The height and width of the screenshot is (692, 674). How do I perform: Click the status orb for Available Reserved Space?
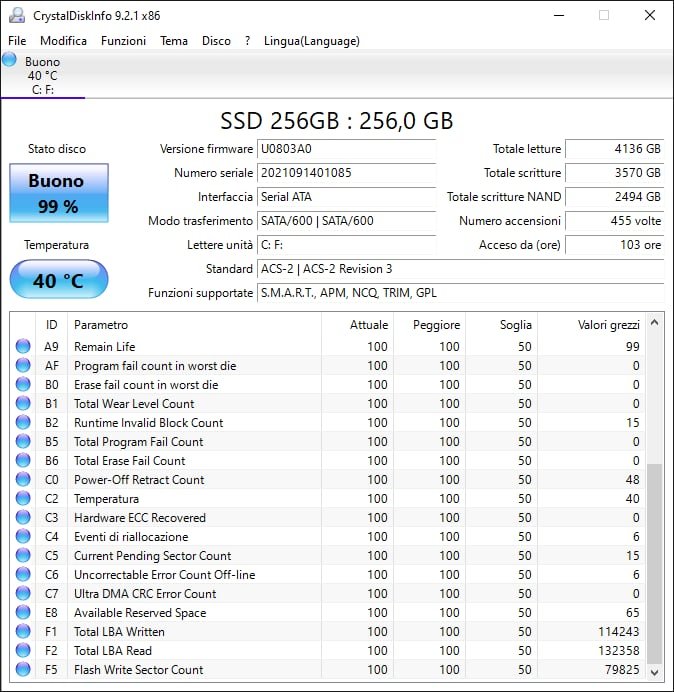pyautogui.click(x=23, y=612)
